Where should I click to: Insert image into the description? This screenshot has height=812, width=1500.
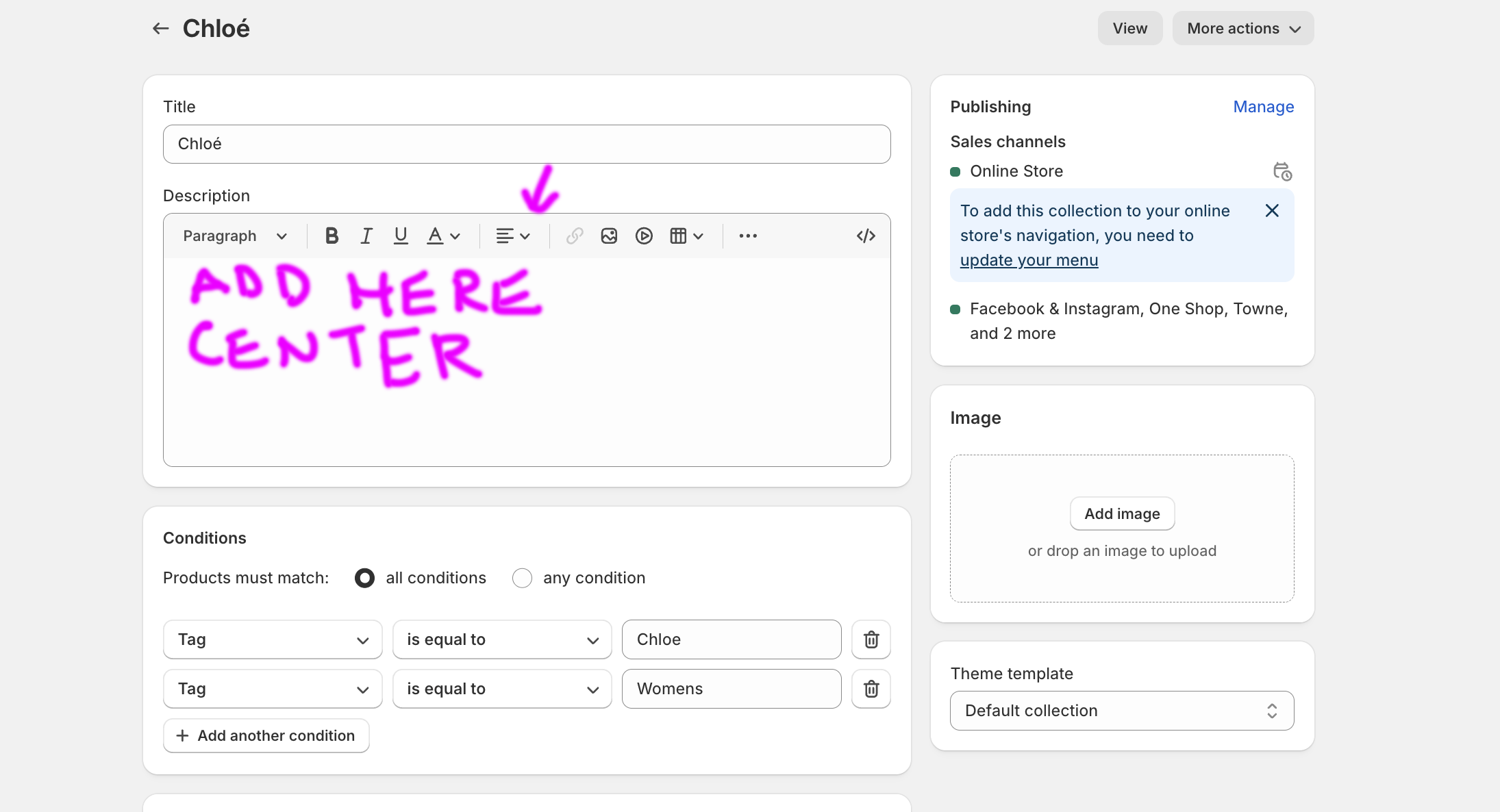click(x=609, y=236)
